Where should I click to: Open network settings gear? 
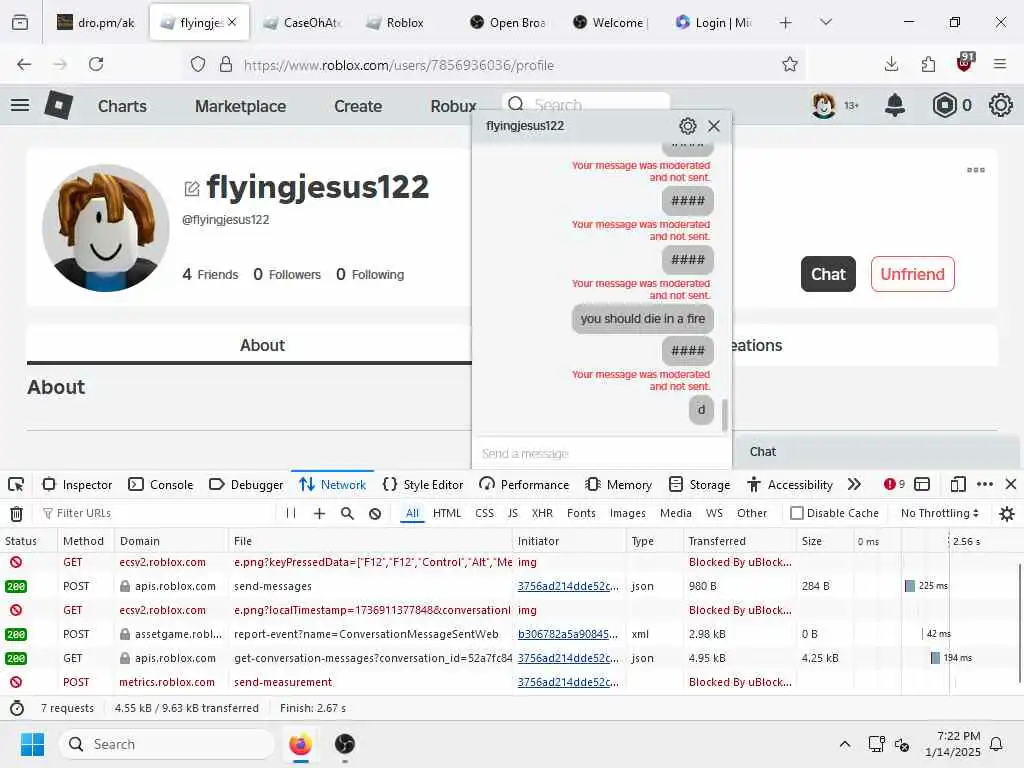coord(1007,513)
